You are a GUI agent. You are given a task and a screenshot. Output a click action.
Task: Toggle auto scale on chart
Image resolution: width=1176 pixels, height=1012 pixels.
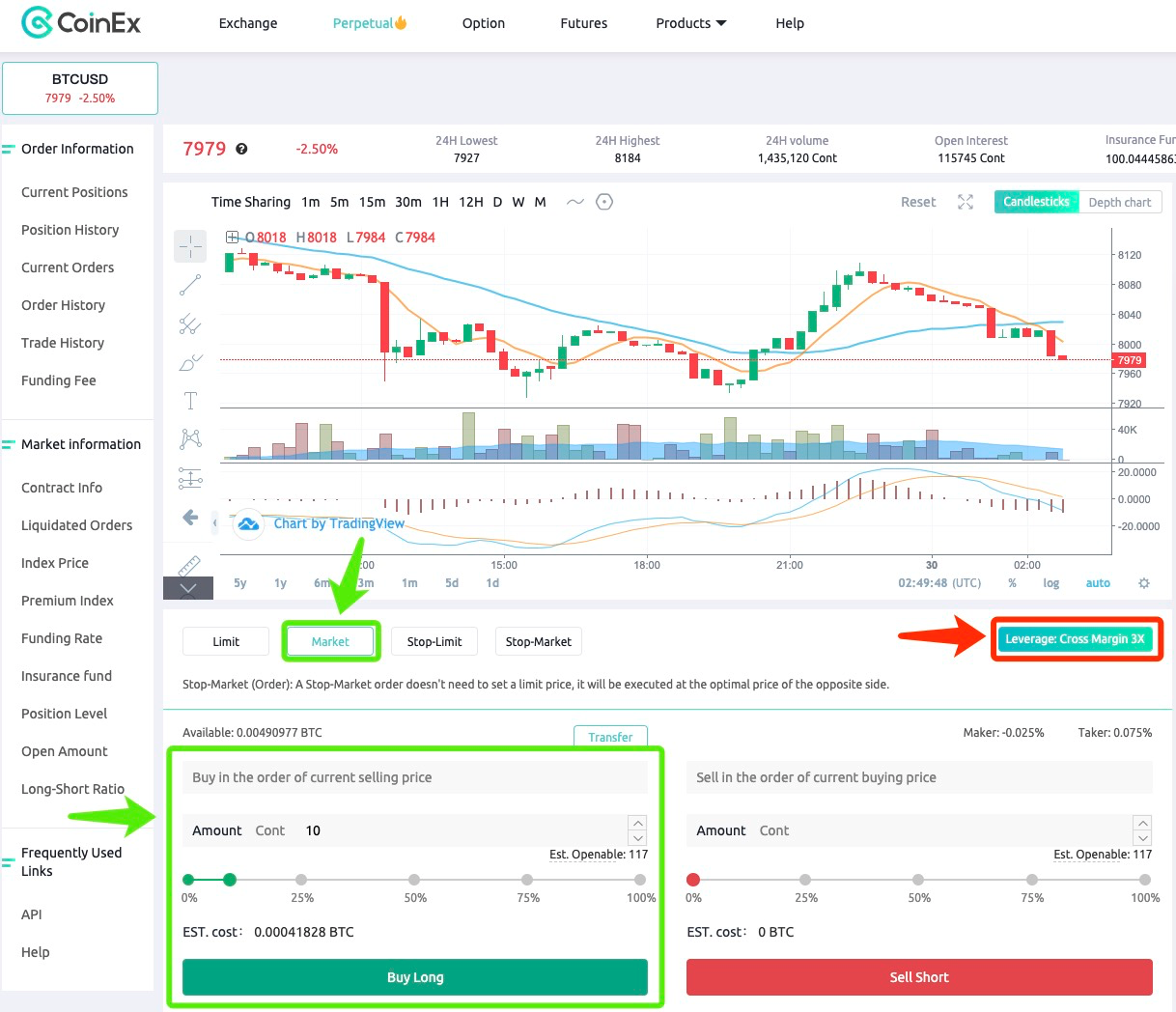(x=1098, y=583)
